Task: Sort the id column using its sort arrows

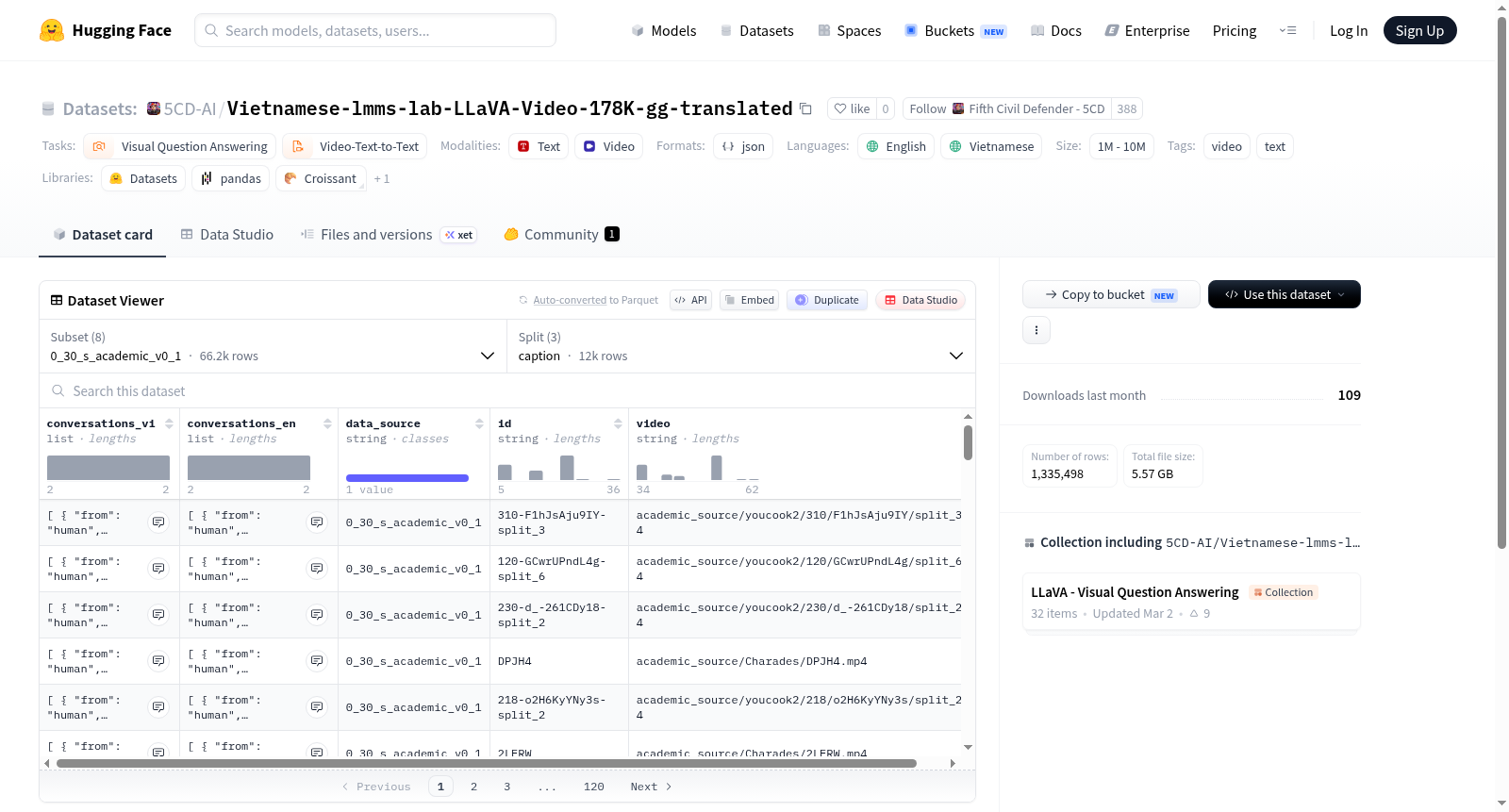Action: click(x=618, y=423)
